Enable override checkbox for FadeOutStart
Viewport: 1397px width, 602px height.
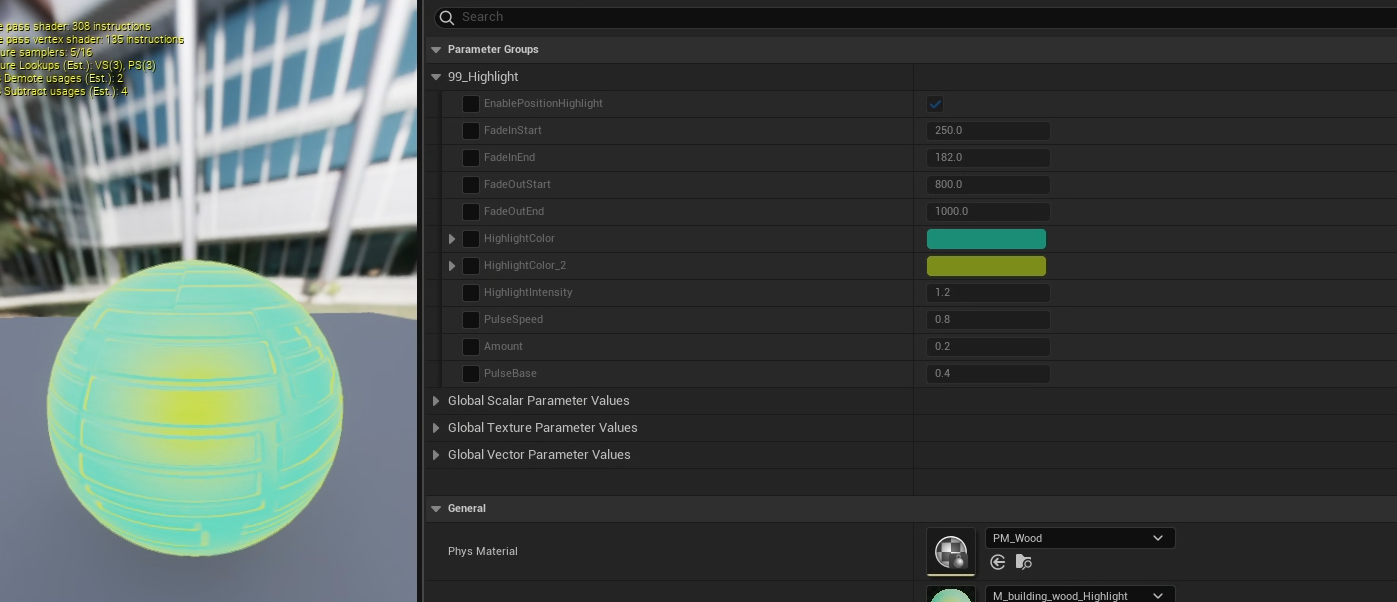point(470,185)
